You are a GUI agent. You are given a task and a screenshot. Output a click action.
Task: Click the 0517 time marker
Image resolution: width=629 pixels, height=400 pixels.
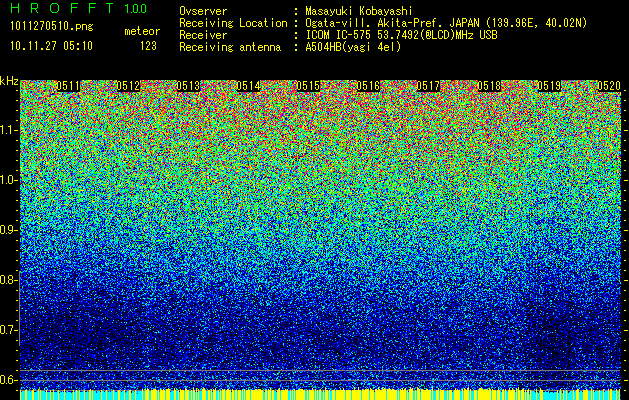pos(428,86)
